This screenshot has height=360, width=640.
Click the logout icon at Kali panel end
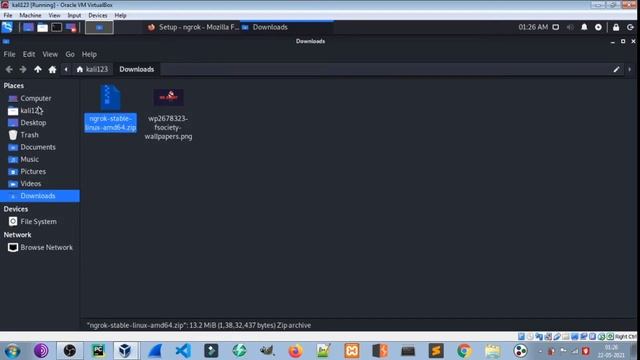click(x=630, y=27)
